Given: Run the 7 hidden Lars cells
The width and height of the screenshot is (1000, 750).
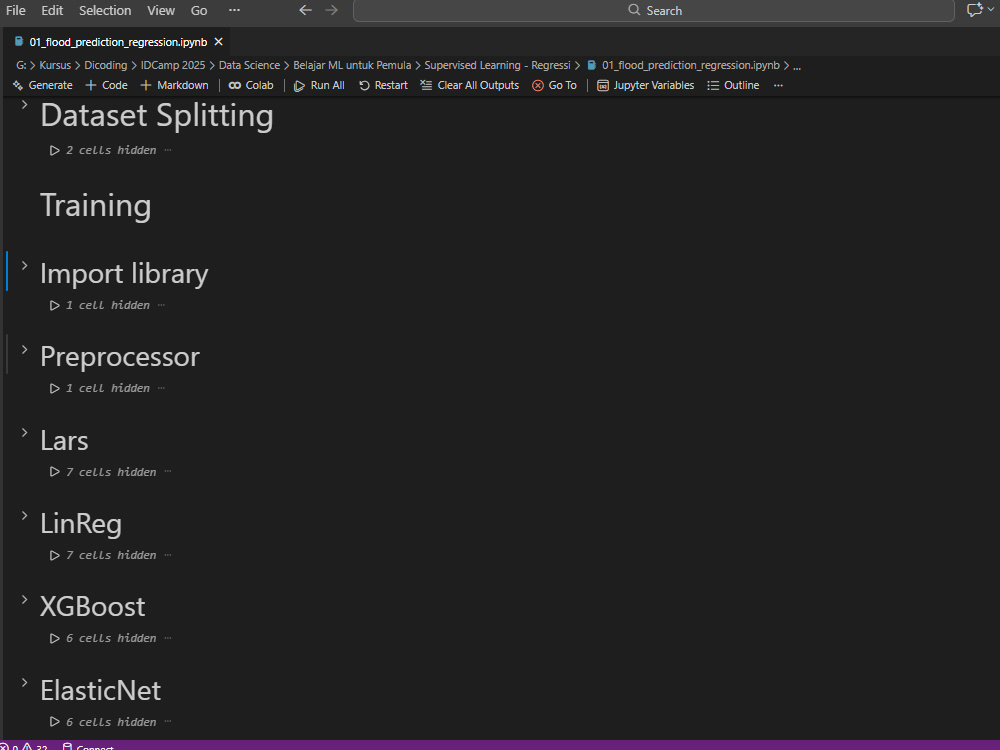Looking at the screenshot, I should pos(55,472).
